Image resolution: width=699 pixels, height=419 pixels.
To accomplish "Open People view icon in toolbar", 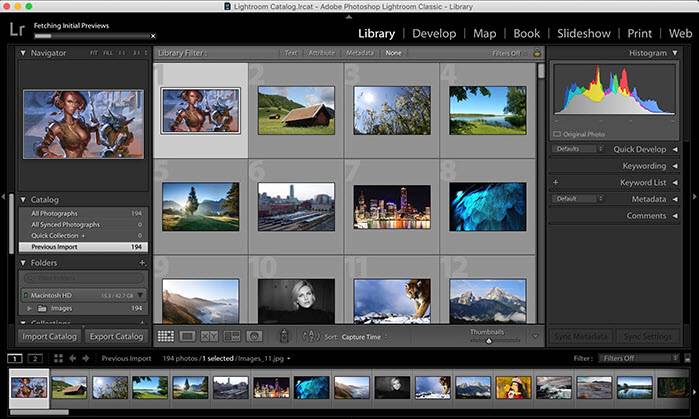I will [254, 337].
